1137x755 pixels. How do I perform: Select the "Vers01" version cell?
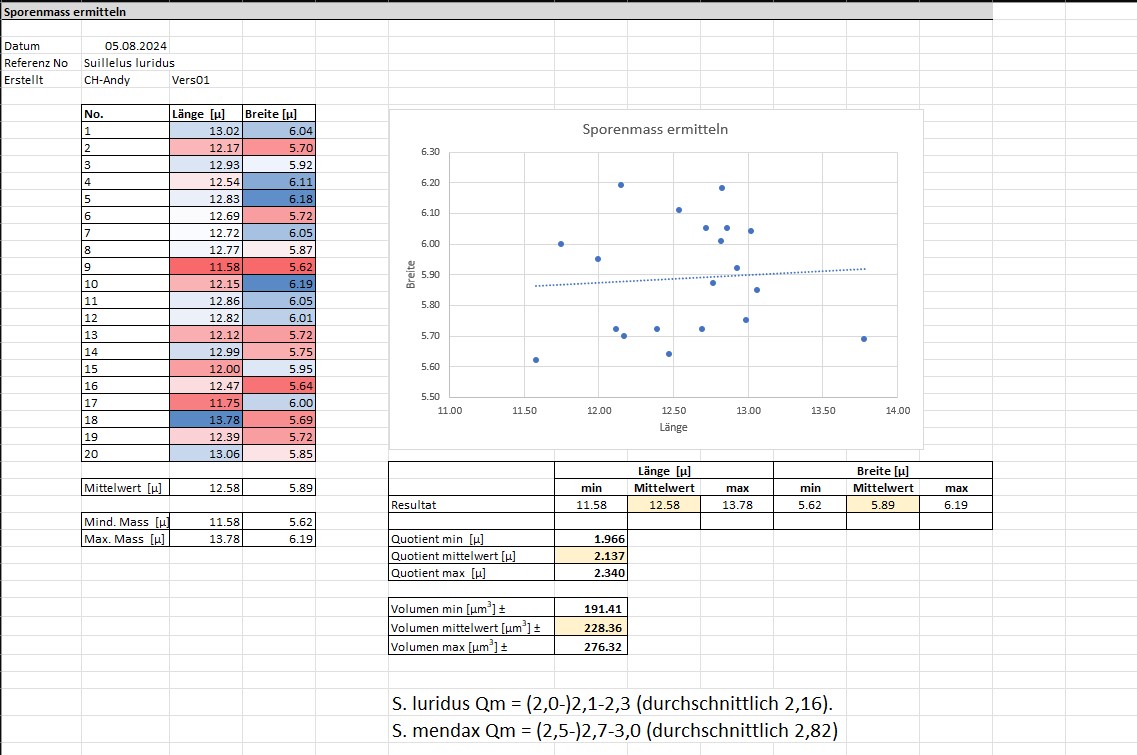190,80
